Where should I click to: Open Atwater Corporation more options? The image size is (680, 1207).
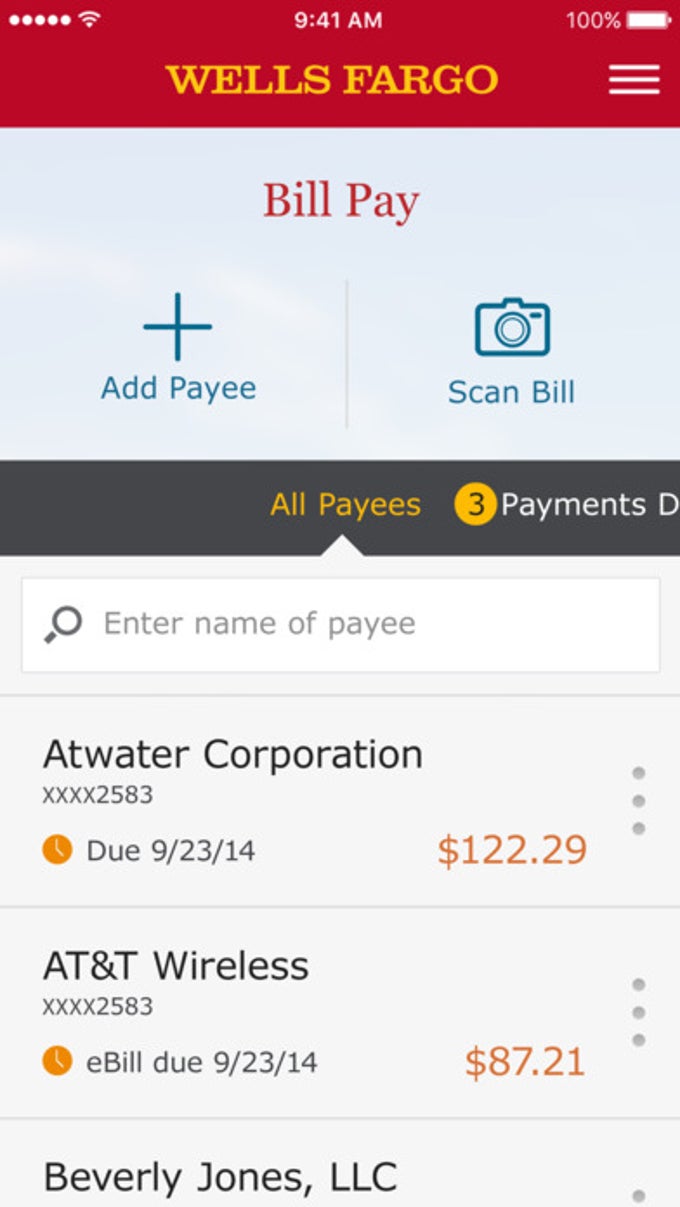coord(638,800)
